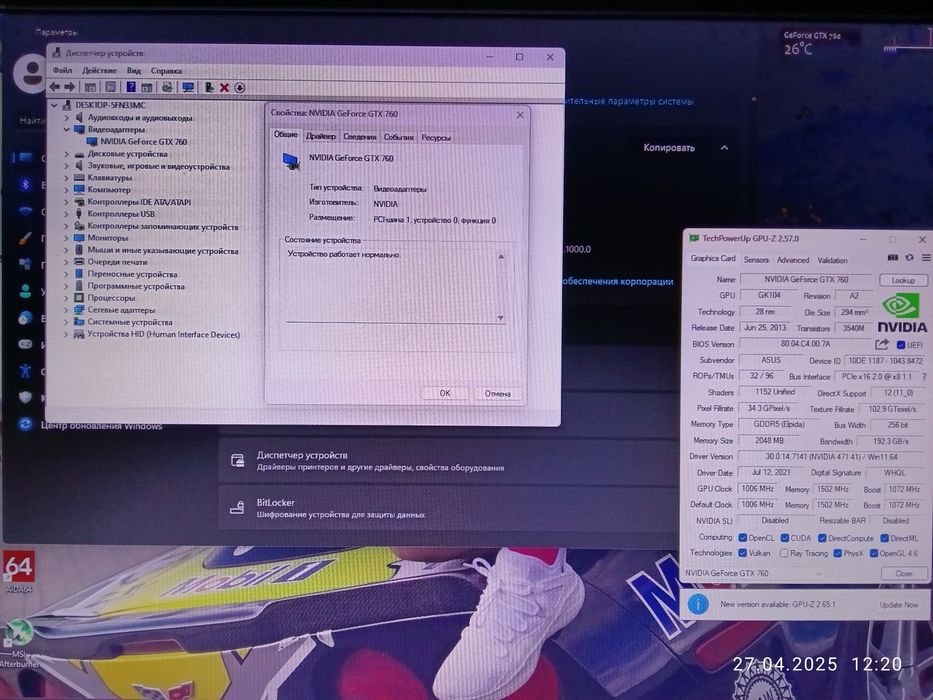The image size is (933, 700).
Task: Toggle the OpenCL checkbox
Action: coord(743,538)
